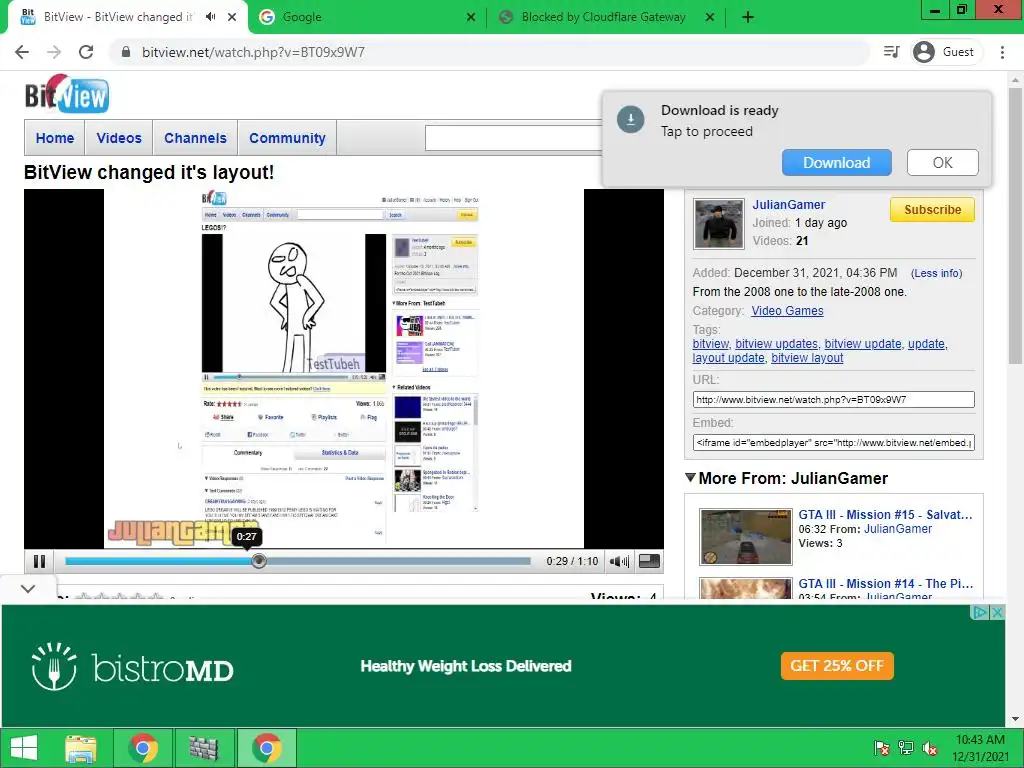1024x768 pixels.
Task: Click the layout update tag
Action: click(x=728, y=358)
